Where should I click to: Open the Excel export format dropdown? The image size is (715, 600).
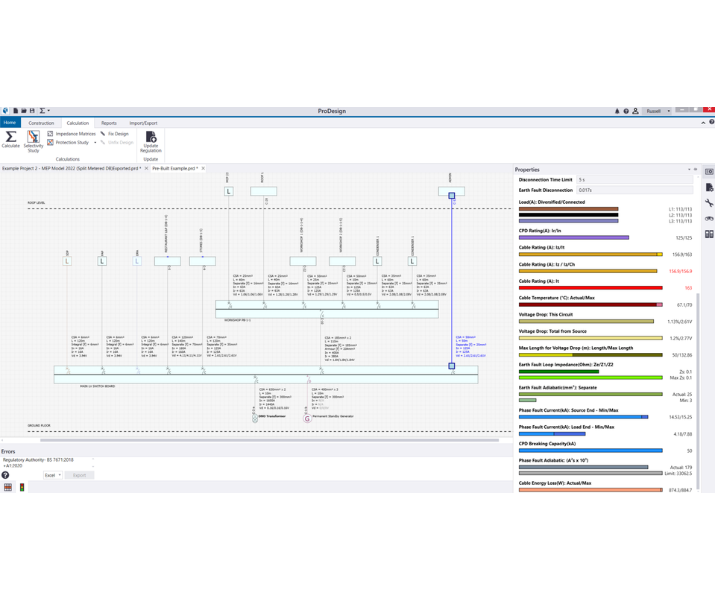(x=52, y=475)
